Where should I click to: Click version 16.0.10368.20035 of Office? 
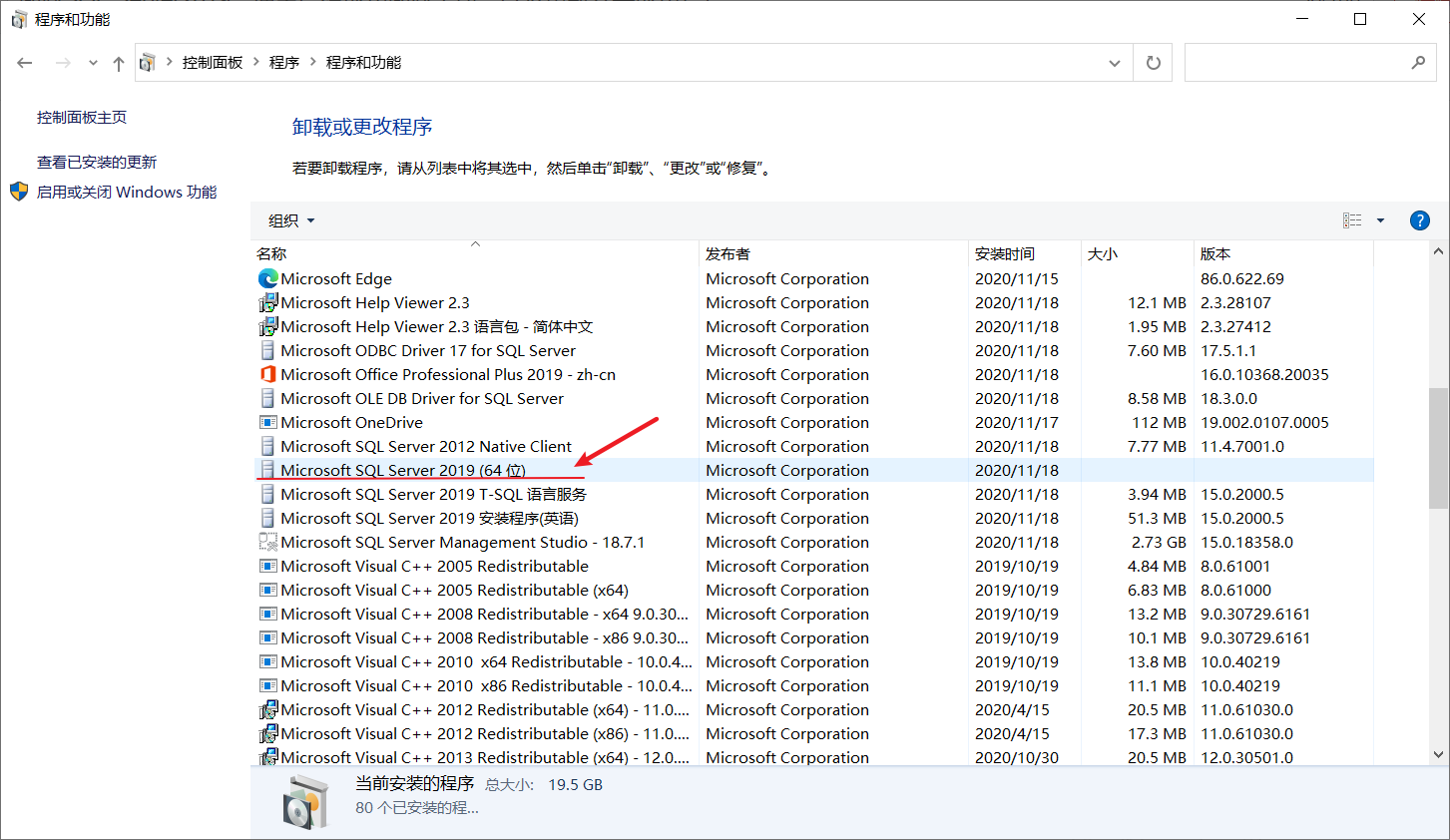1264,374
